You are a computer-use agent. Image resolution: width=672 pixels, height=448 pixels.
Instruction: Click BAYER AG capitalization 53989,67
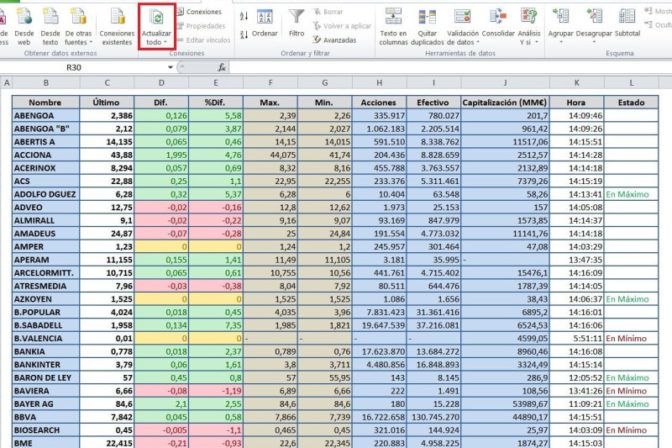[505, 404]
